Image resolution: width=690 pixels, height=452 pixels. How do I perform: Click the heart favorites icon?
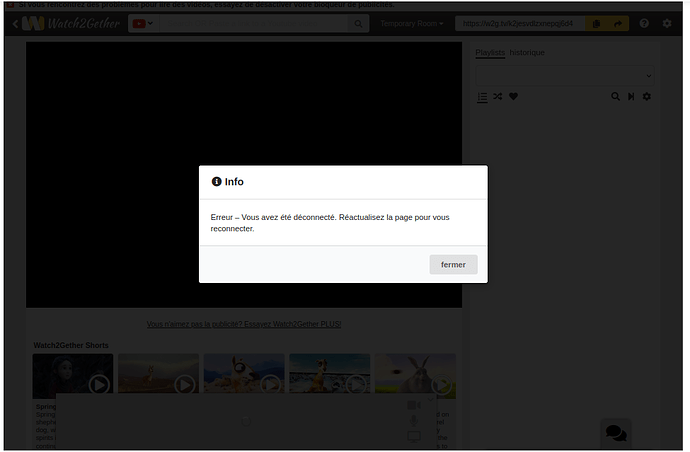(513, 96)
